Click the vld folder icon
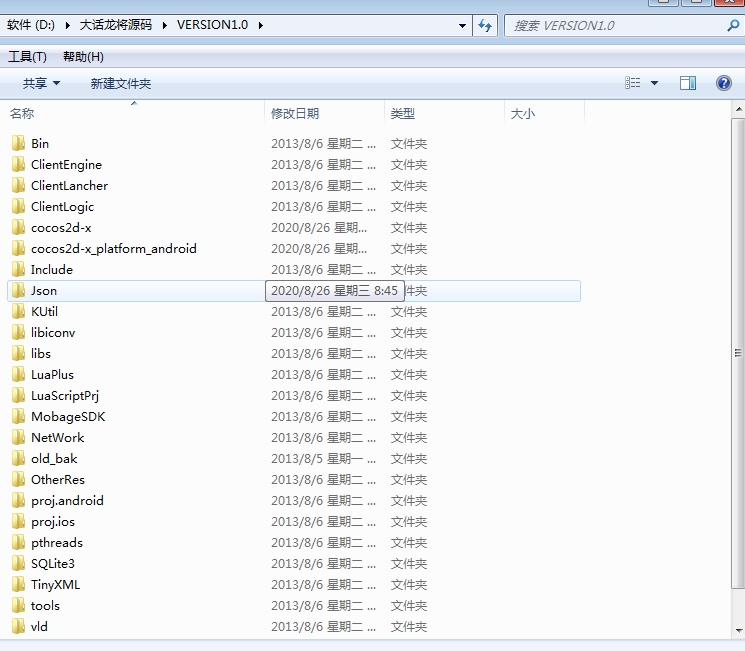 tap(18, 627)
